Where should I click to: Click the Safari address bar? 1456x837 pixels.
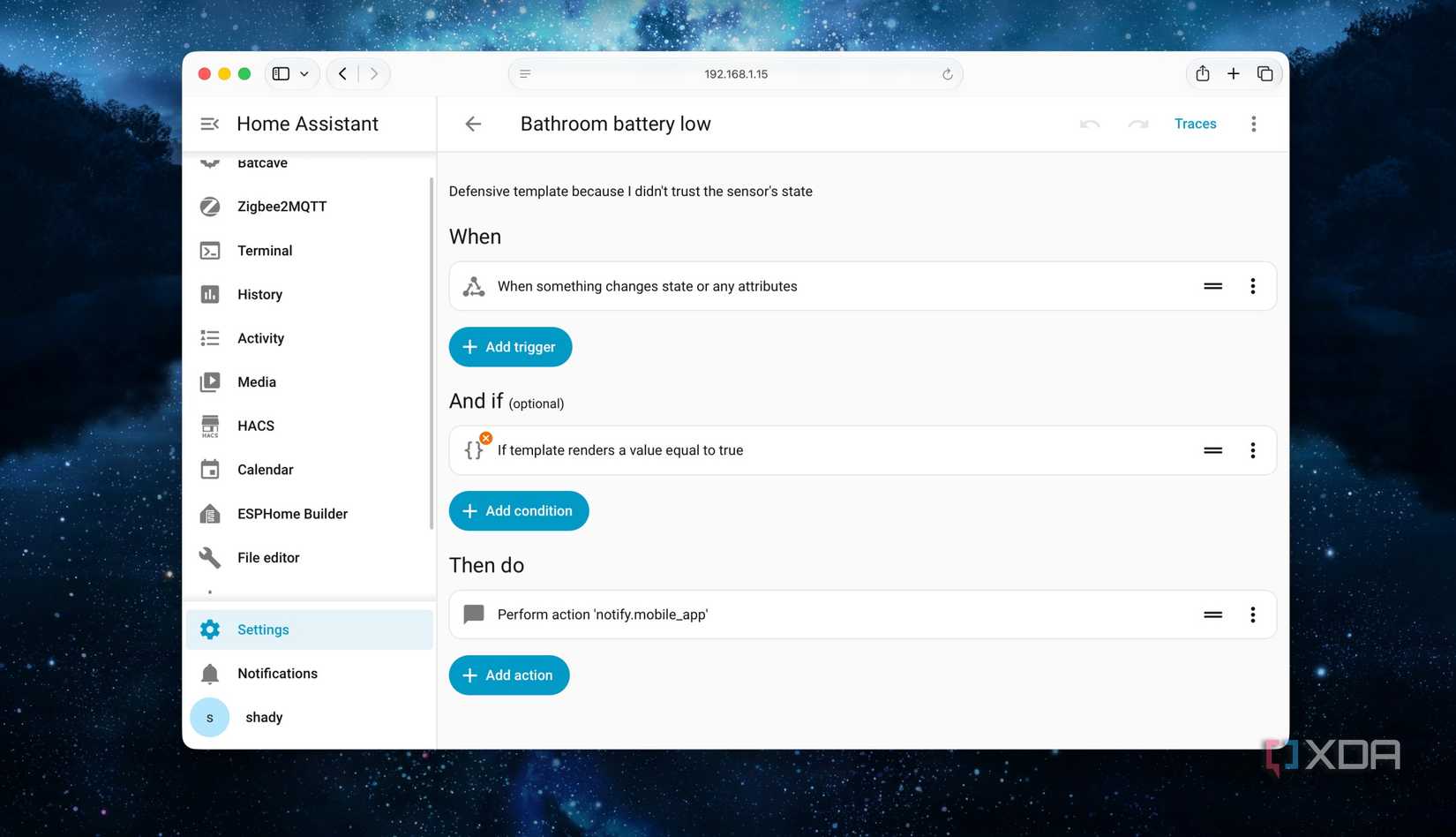pyautogui.click(x=735, y=74)
